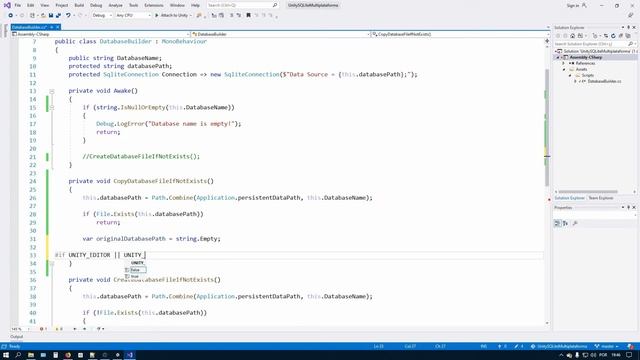Click the Visual Studio taskbar icon
640x360 pixels.
(x=130, y=355)
